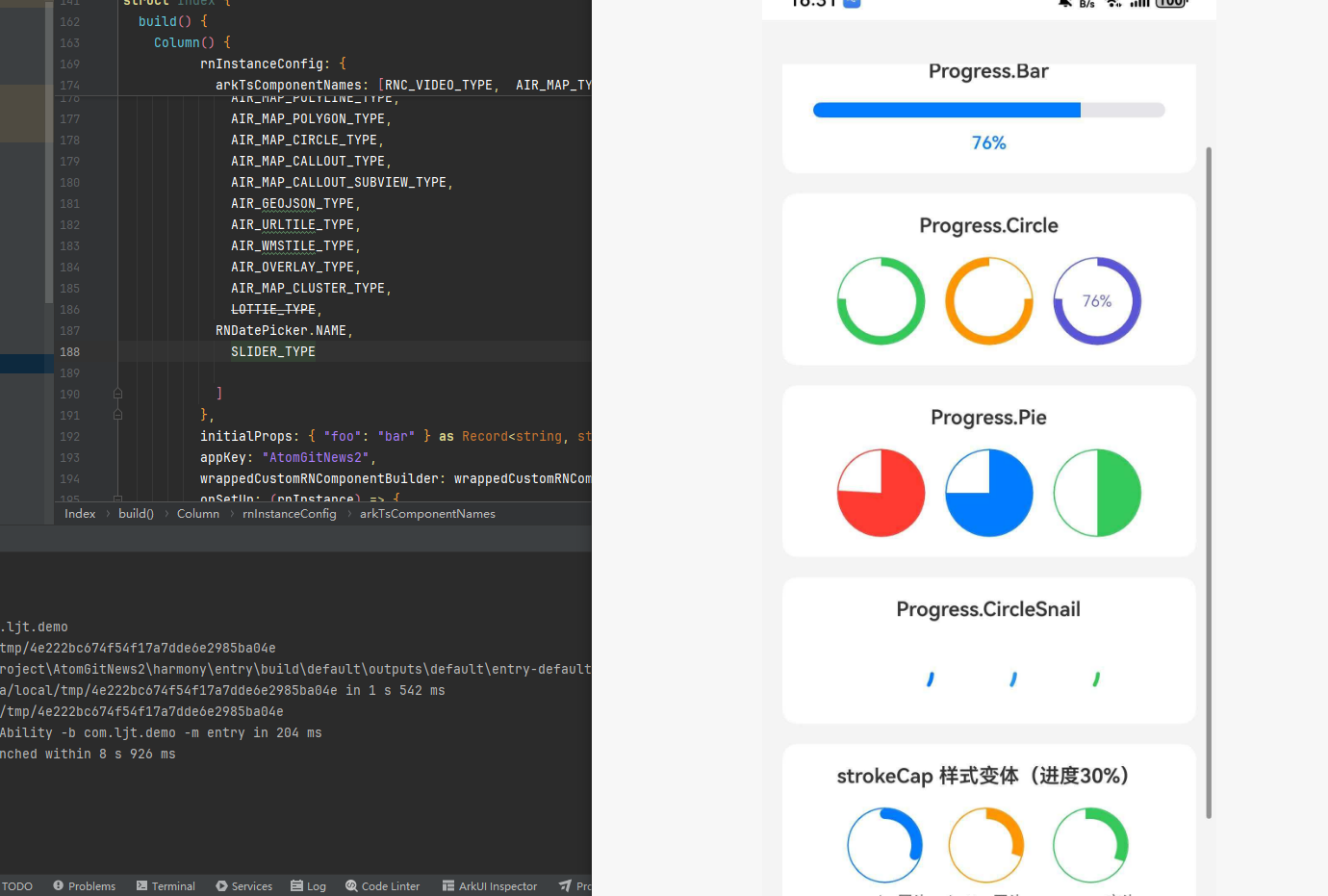Click the Index breadcrumb item
The image size is (1328, 896).
tap(80, 514)
